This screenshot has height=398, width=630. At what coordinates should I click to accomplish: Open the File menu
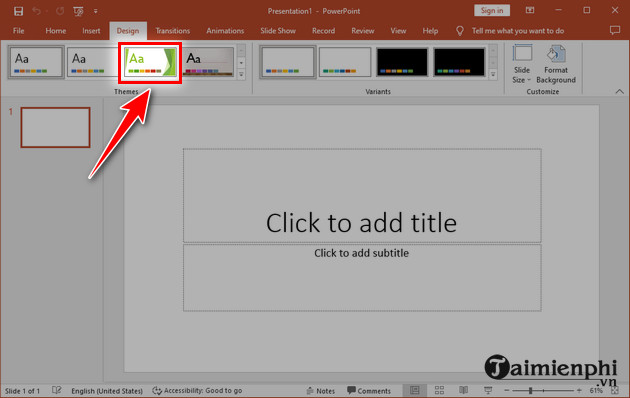point(18,31)
